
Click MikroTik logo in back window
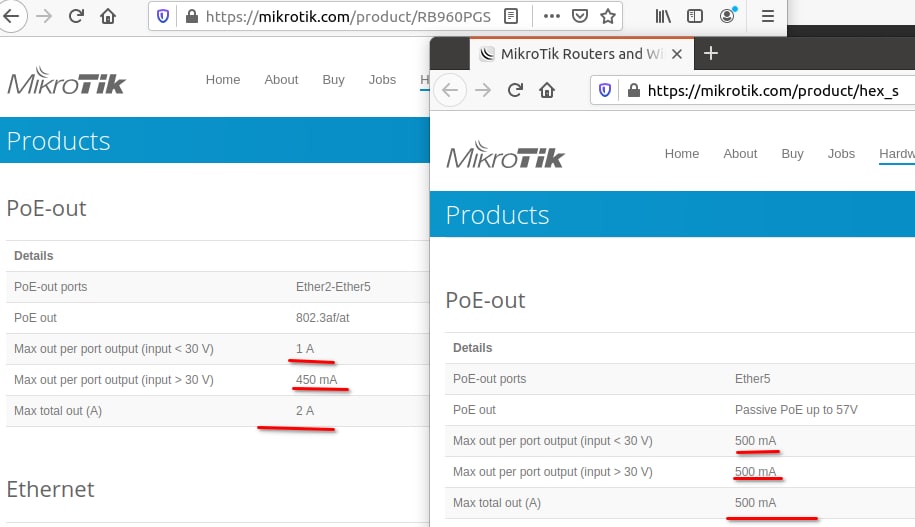click(x=67, y=81)
